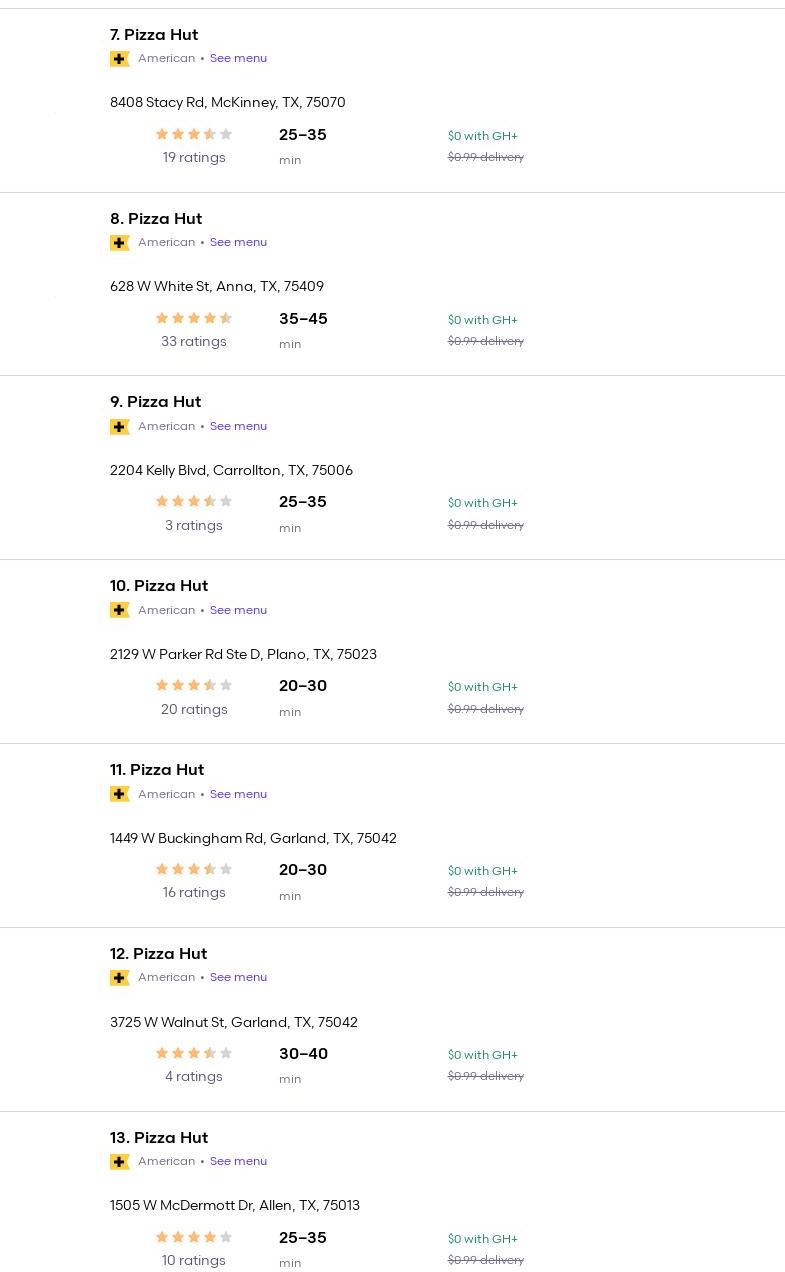785x1272 pixels.
Task: Click the 2204 Kelly Blvd Carrollton address
Action: pyautogui.click(x=231, y=470)
